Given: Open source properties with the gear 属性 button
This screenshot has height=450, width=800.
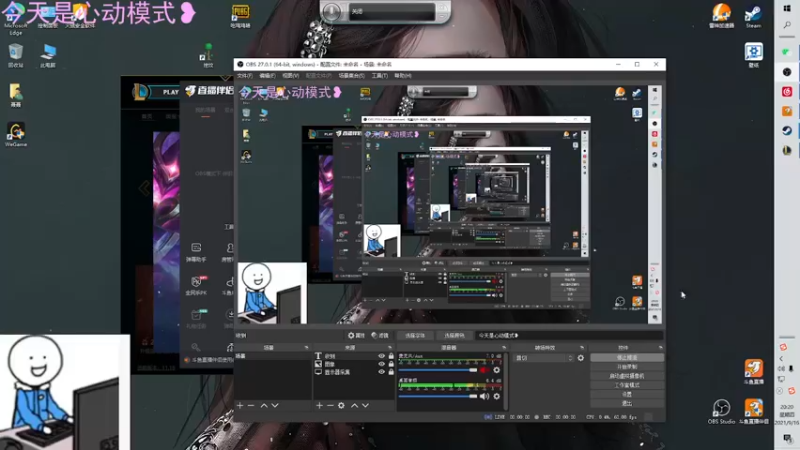Looking at the screenshot, I should (356, 335).
